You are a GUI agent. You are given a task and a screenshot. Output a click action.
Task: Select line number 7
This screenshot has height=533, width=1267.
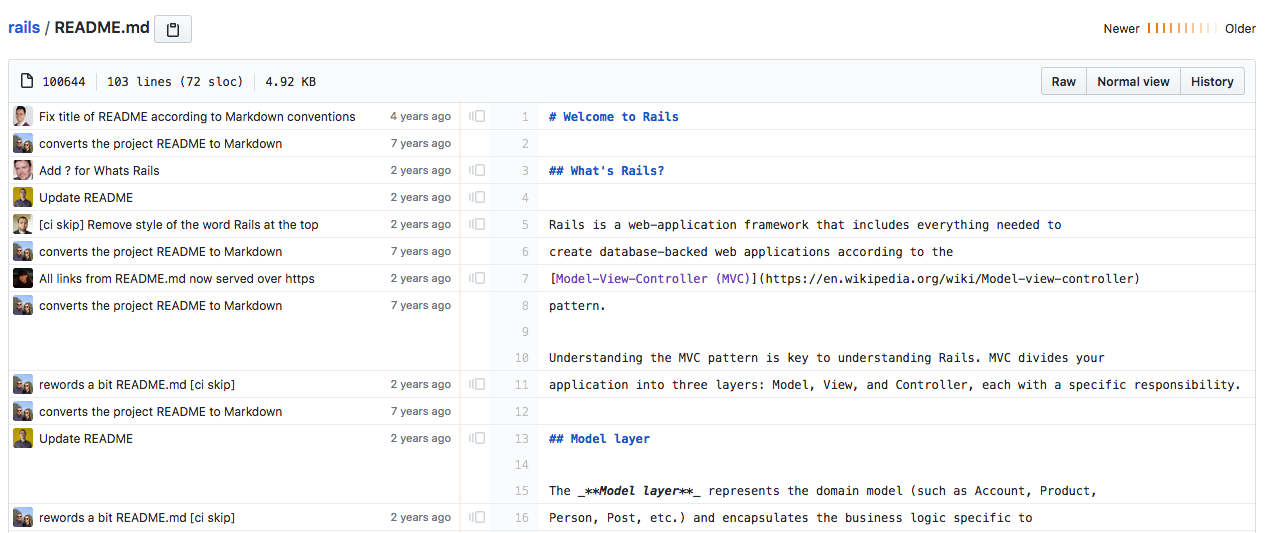(523, 279)
